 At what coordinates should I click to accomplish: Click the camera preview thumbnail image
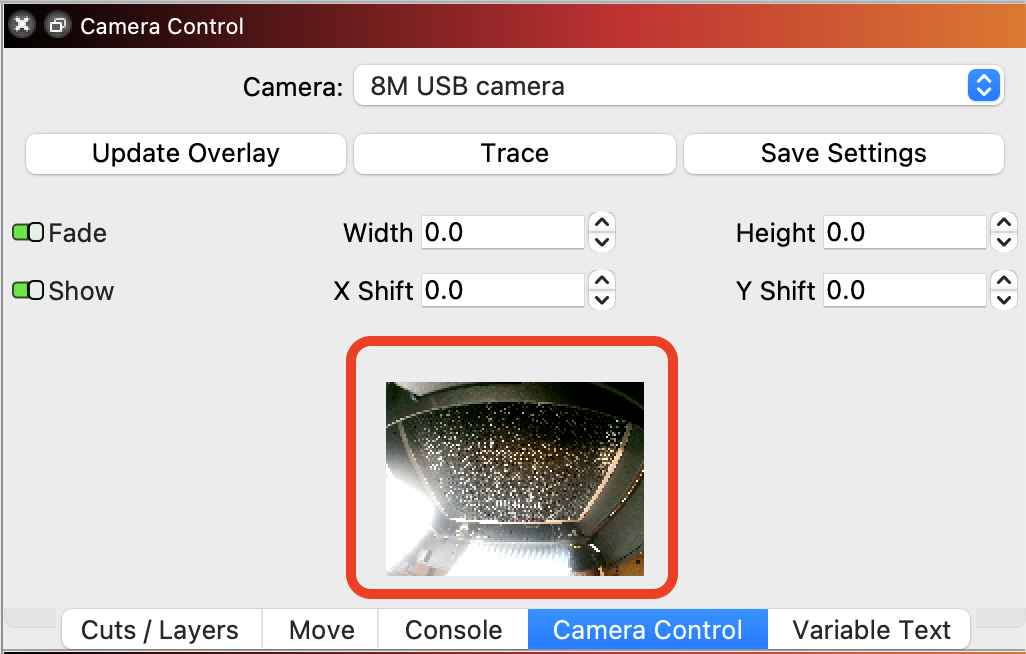point(515,479)
